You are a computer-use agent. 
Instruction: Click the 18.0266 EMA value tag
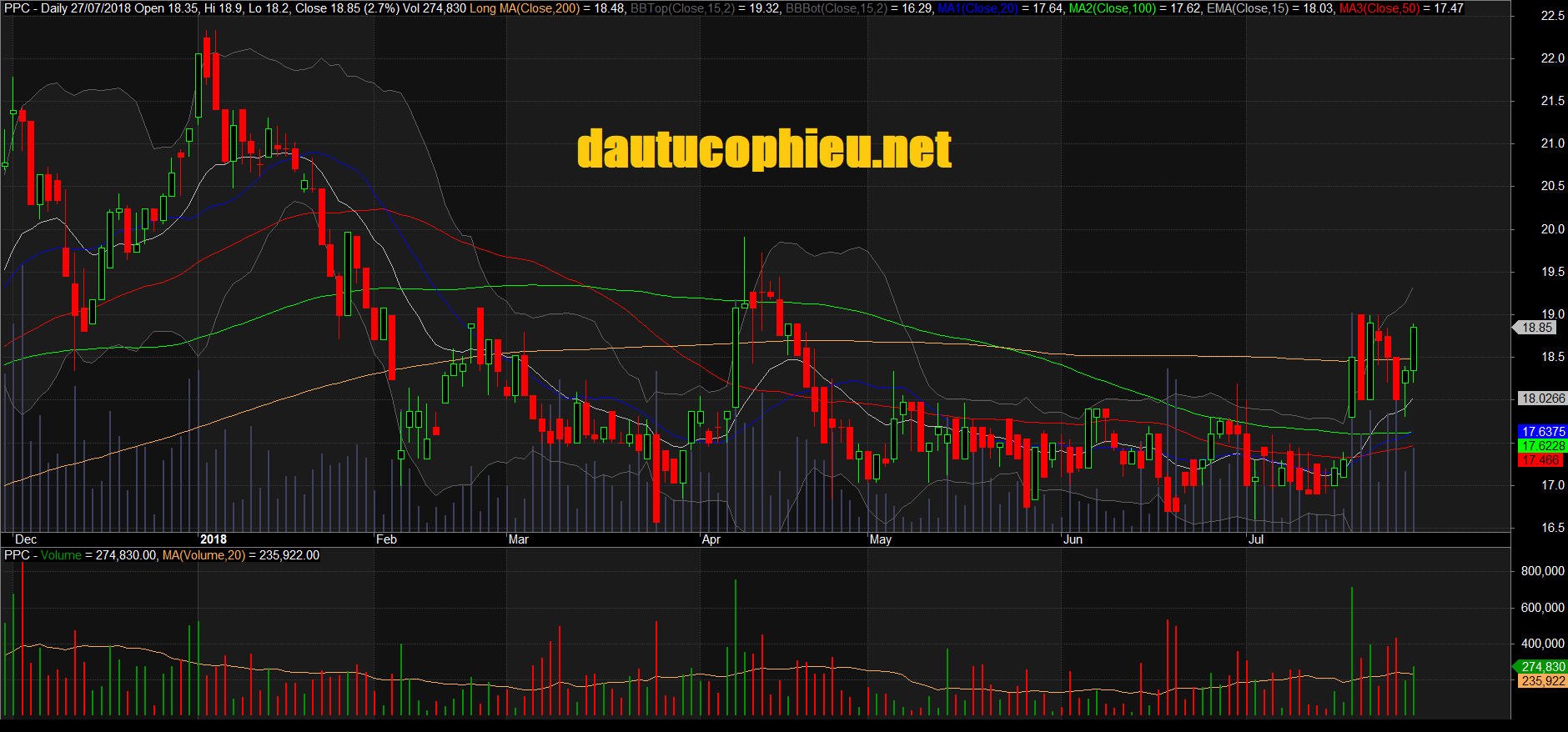click(1542, 399)
